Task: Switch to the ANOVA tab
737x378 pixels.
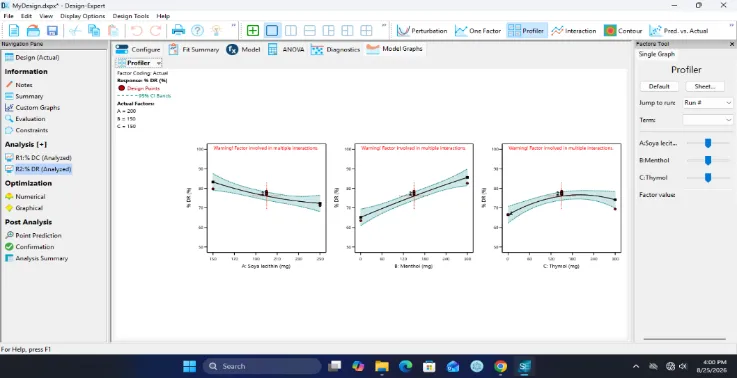Action: point(286,49)
